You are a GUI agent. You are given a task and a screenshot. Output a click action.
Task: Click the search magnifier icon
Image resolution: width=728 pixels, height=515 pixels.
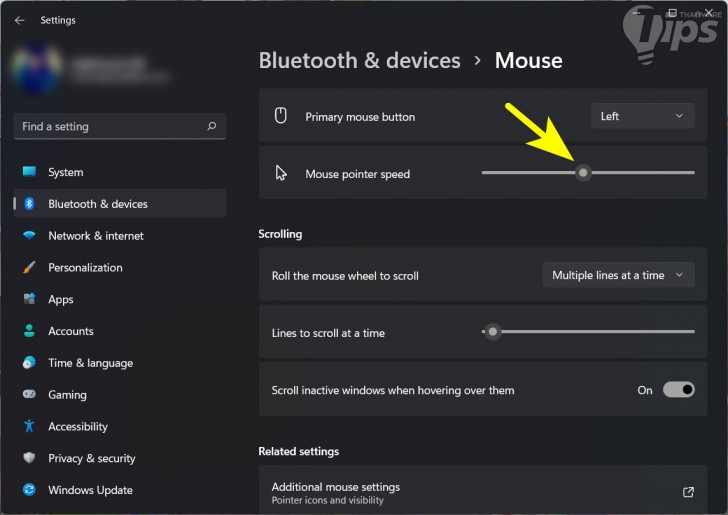pos(212,126)
